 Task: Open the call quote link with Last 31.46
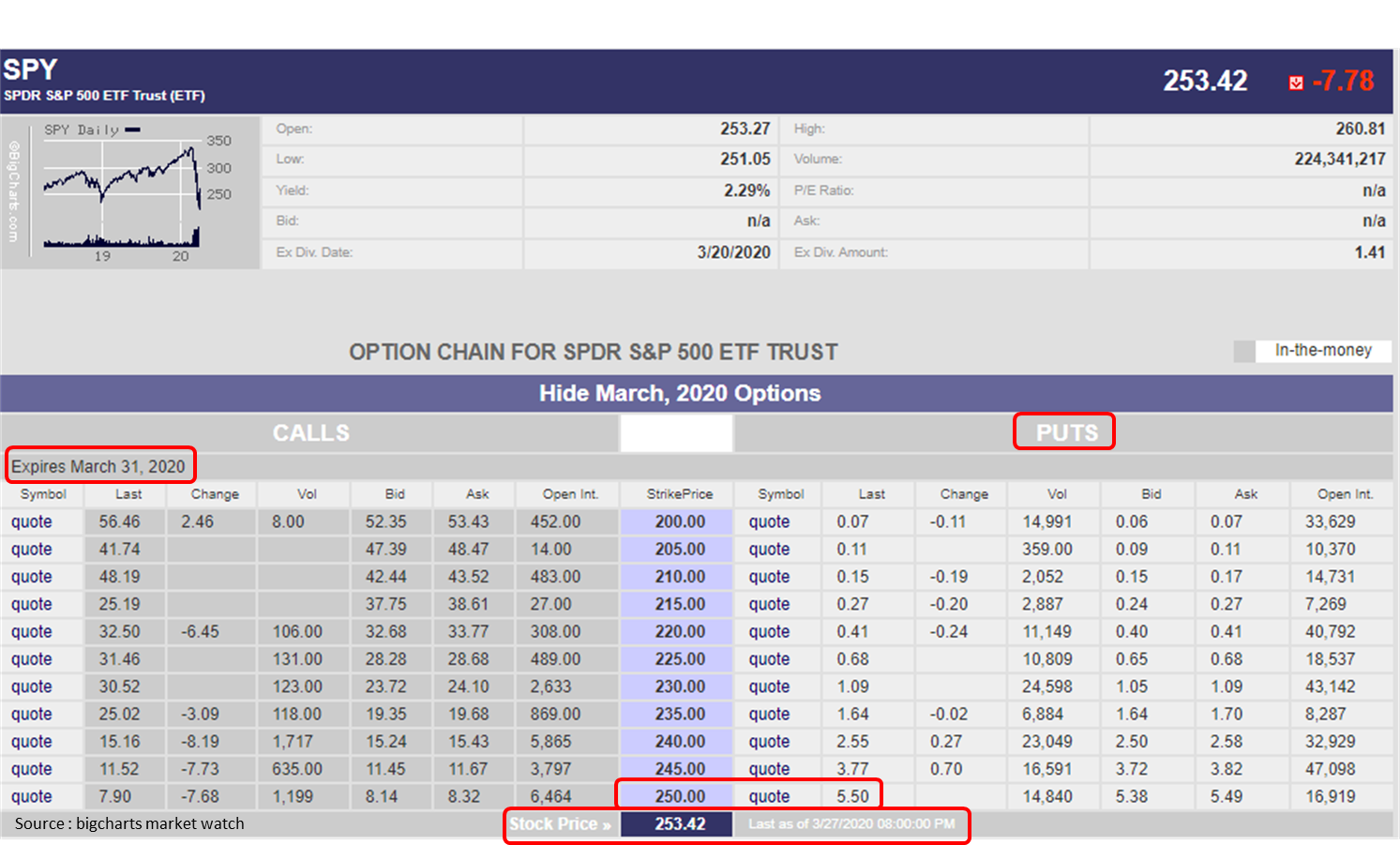pos(32,659)
